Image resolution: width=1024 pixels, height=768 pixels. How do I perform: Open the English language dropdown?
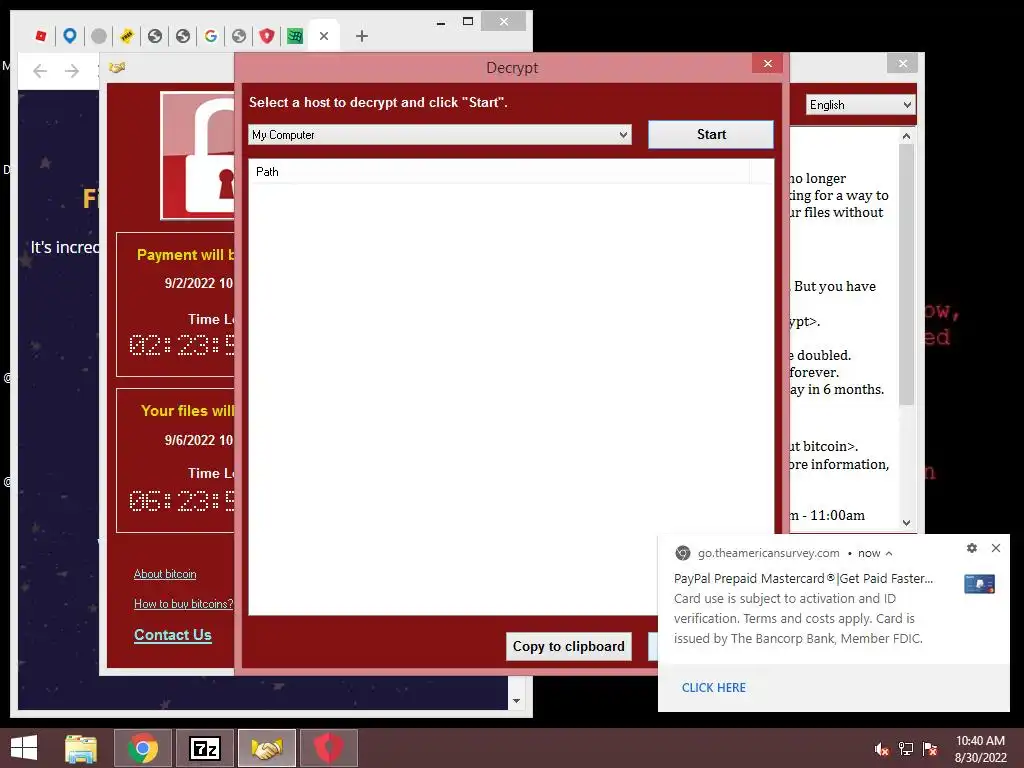pos(860,104)
